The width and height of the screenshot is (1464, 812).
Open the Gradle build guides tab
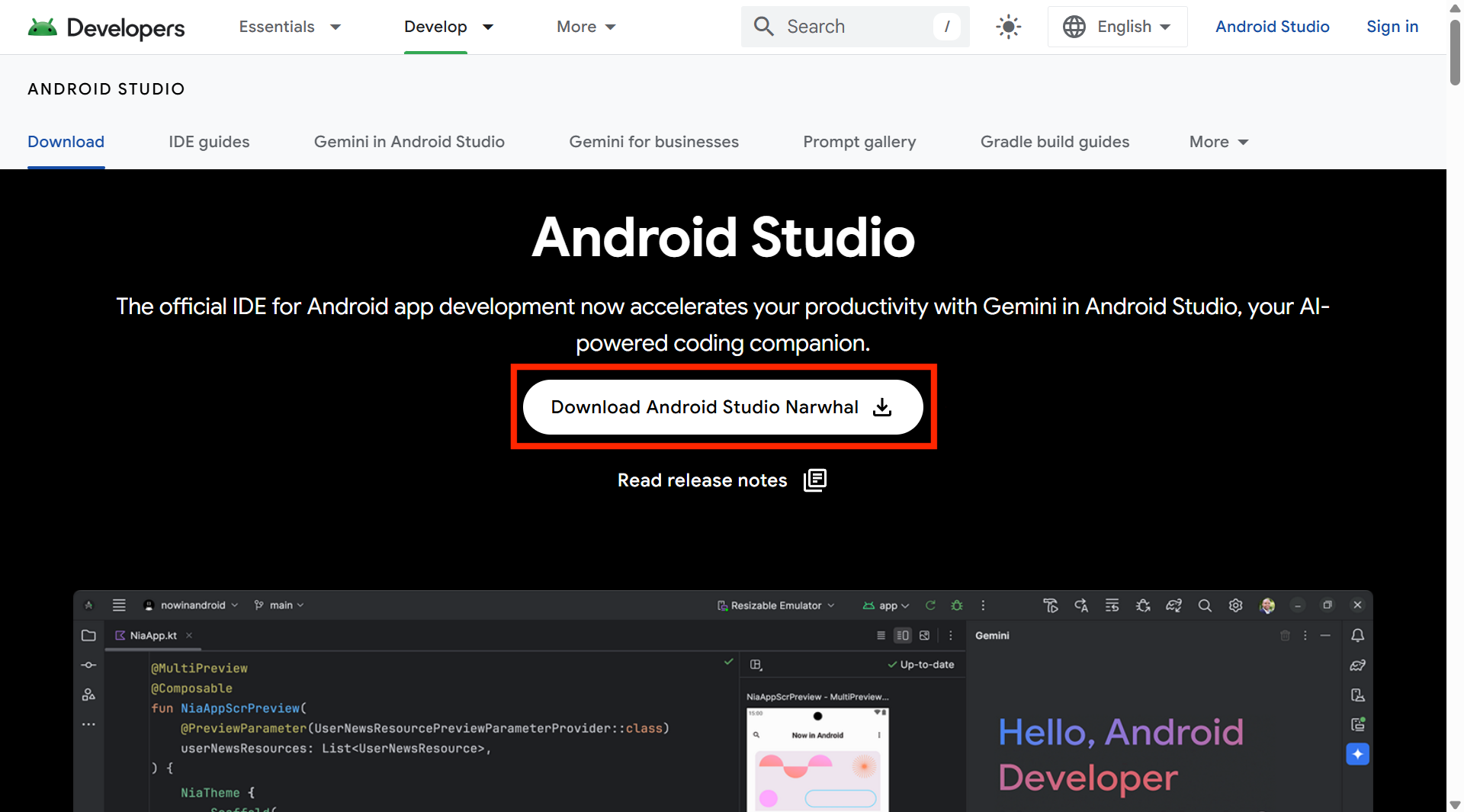pyautogui.click(x=1055, y=142)
